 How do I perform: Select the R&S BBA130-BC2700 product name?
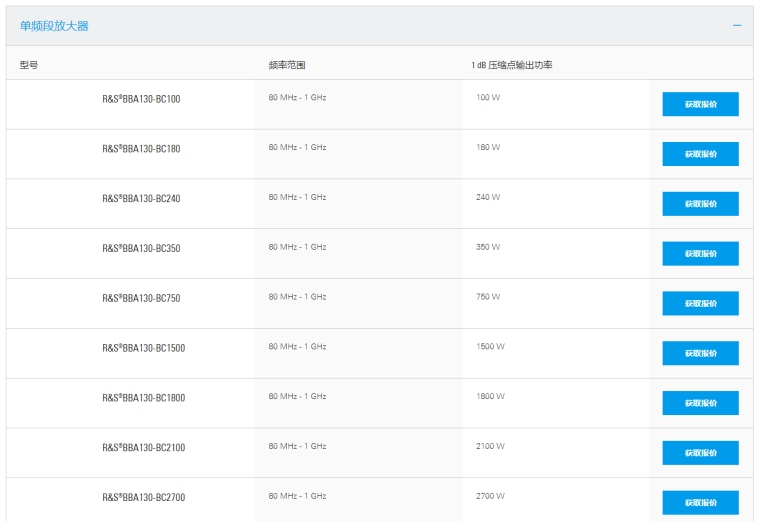pyautogui.click(x=143, y=498)
